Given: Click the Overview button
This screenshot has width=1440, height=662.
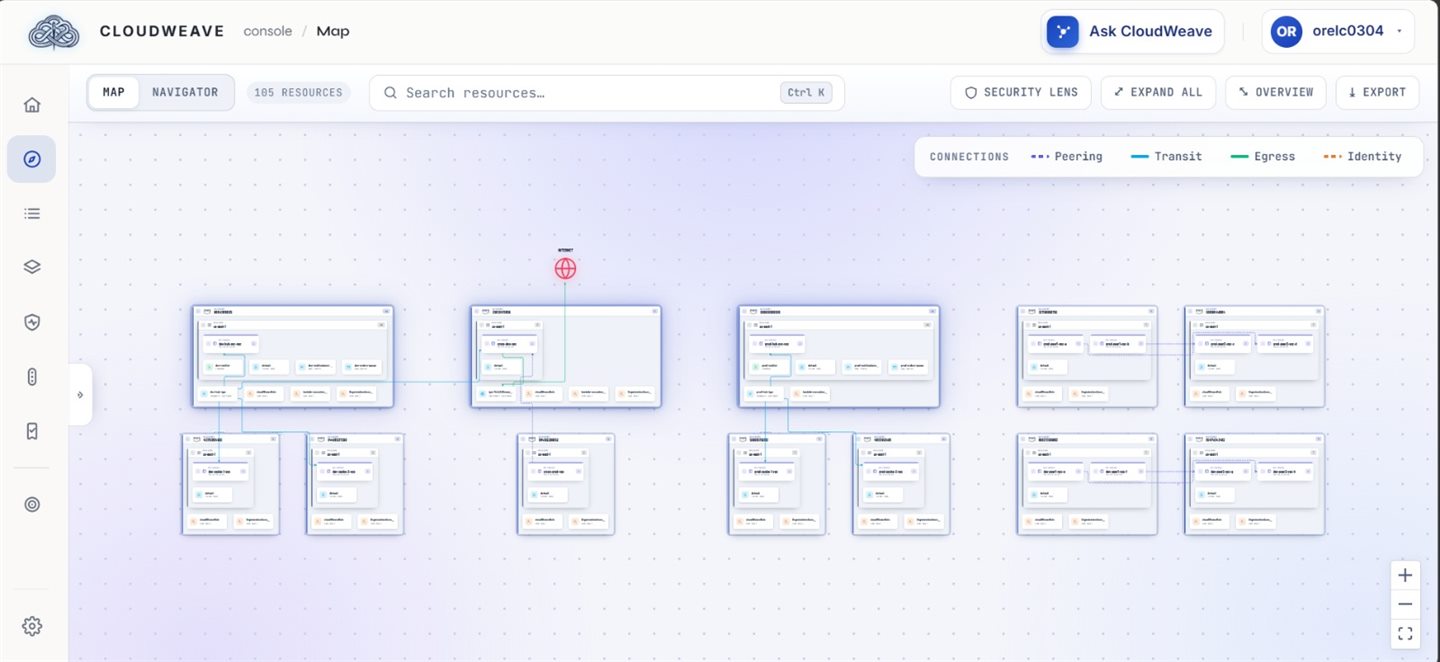Looking at the screenshot, I should pyautogui.click(x=1276, y=92).
